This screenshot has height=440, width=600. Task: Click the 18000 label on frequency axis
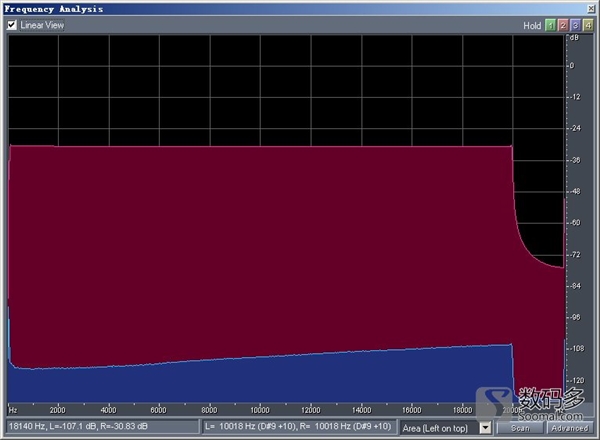[x=463, y=410]
